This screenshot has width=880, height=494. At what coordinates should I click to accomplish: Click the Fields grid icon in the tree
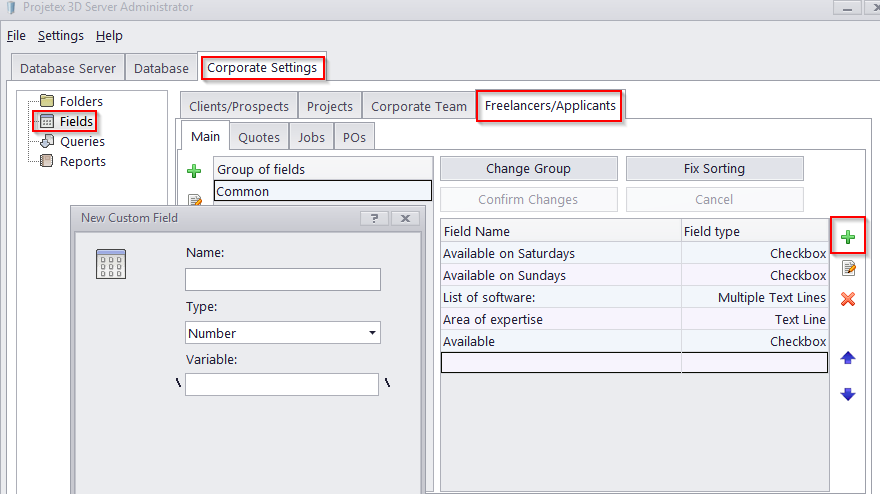(47, 121)
